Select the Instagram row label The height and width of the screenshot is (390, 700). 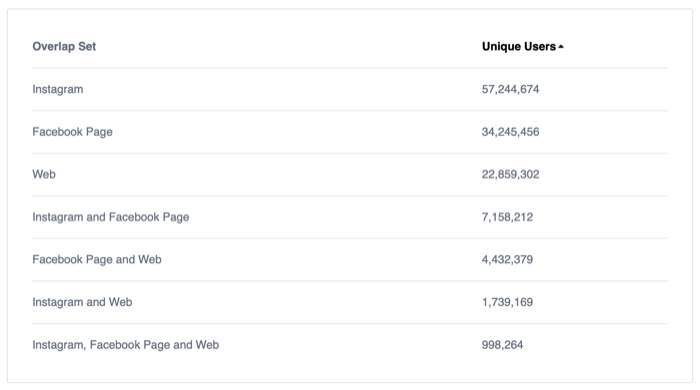(x=58, y=89)
